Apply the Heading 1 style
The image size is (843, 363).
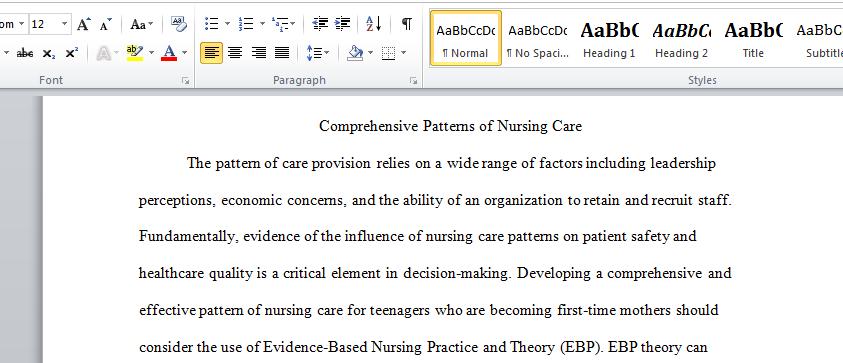[609, 38]
